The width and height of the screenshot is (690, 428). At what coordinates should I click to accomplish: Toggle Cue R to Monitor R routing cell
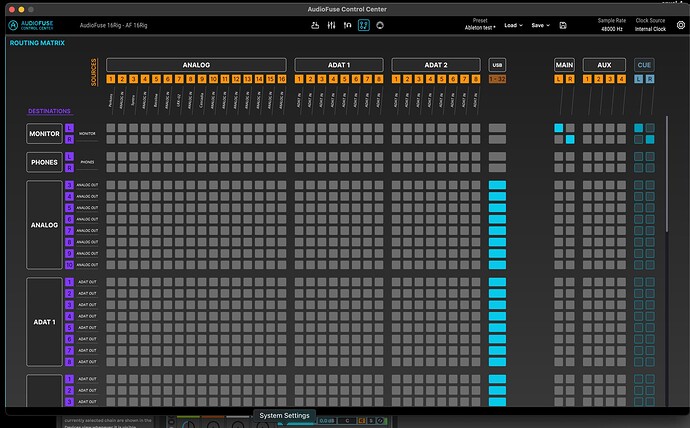click(x=650, y=139)
